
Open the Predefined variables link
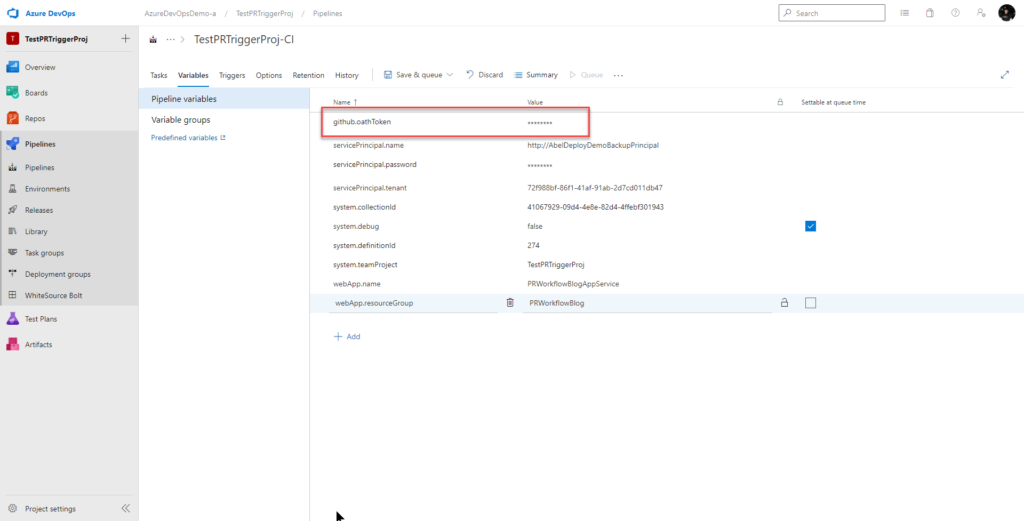coord(188,138)
